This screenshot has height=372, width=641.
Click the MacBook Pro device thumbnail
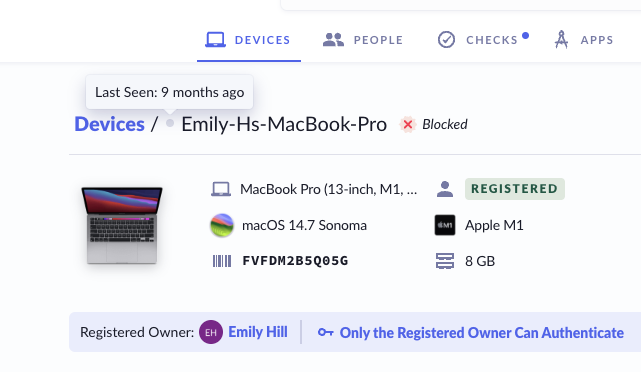click(x=122, y=225)
